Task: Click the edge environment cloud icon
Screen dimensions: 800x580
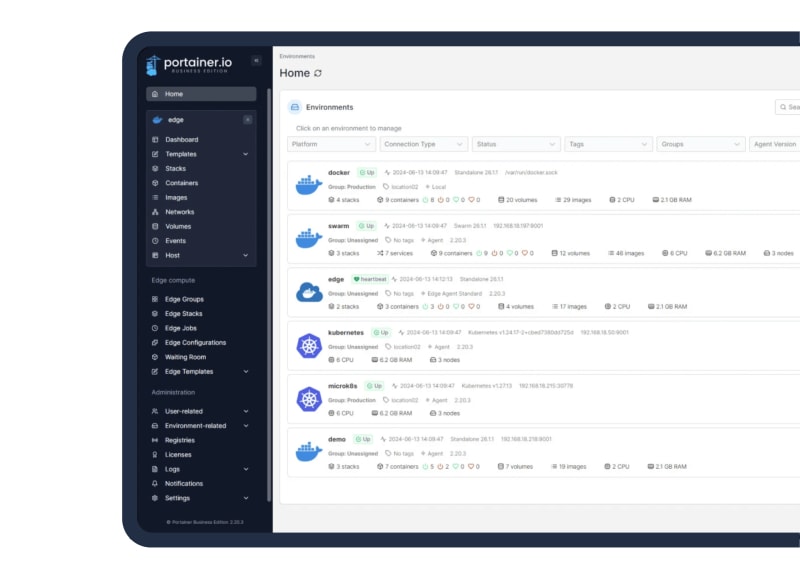Action: 307,292
